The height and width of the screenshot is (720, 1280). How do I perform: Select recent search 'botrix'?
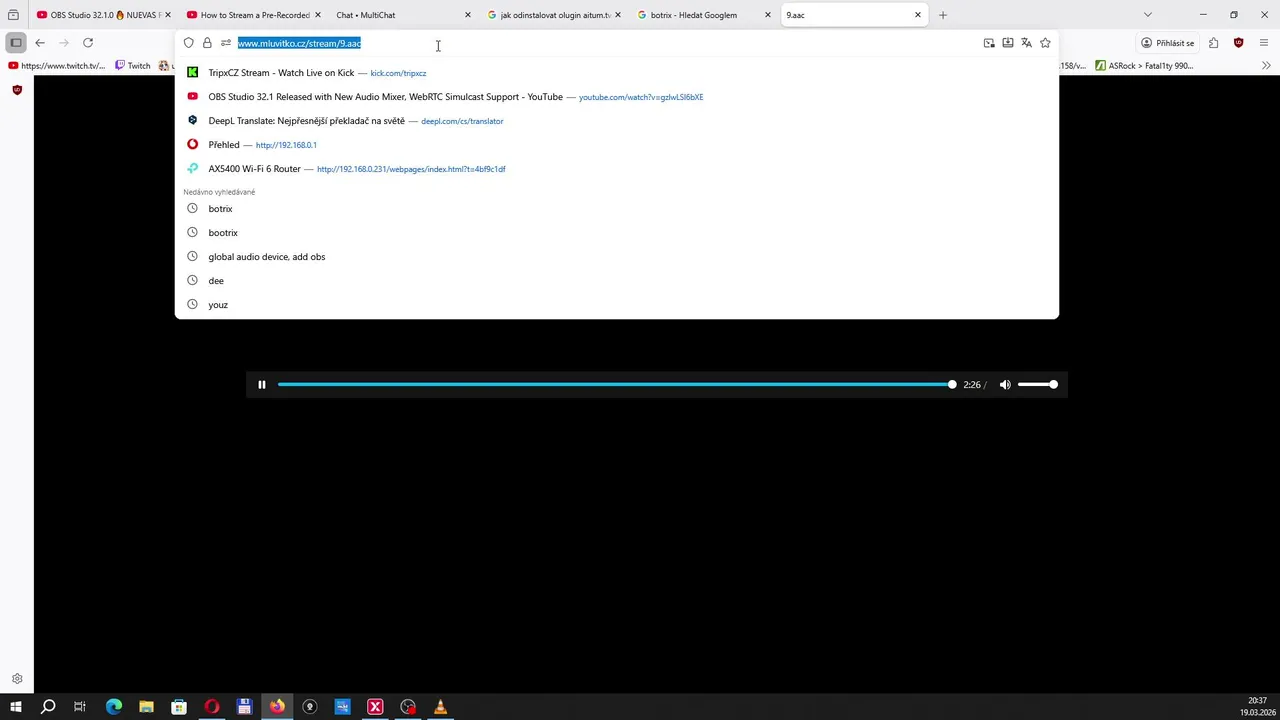click(x=616, y=209)
